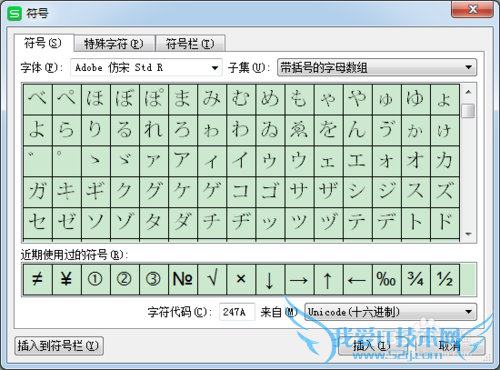Select the katakana character サ
The image size is (500, 370).
(x=299, y=191)
